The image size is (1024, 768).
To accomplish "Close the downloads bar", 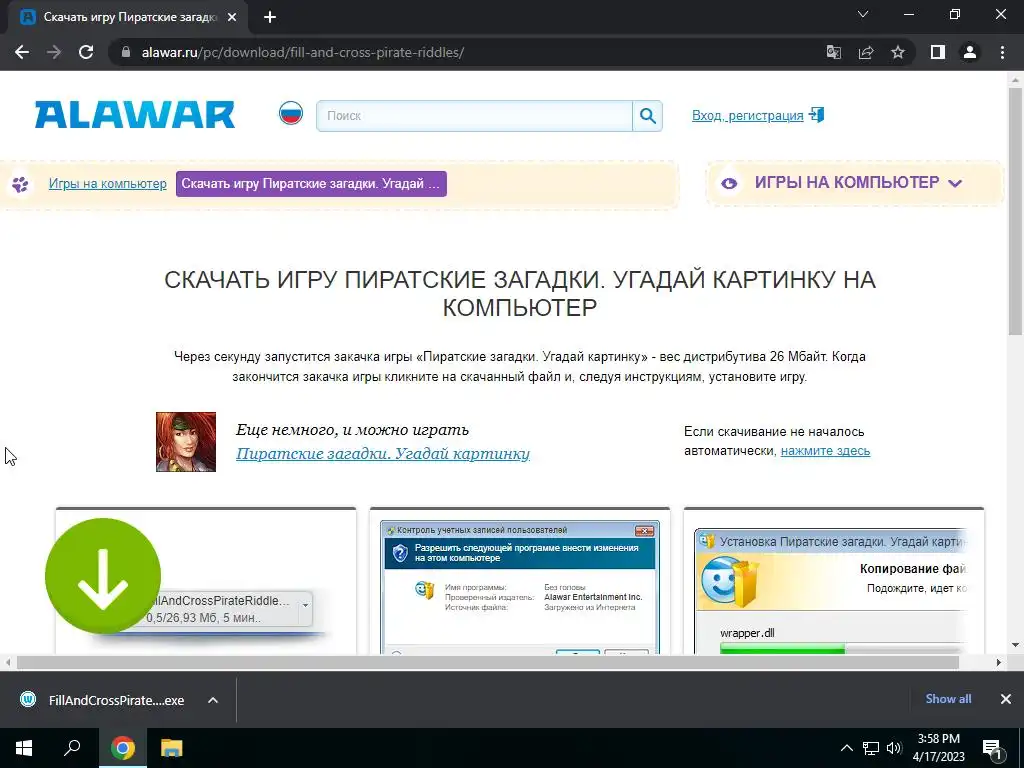I will pyautogui.click(x=1006, y=699).
